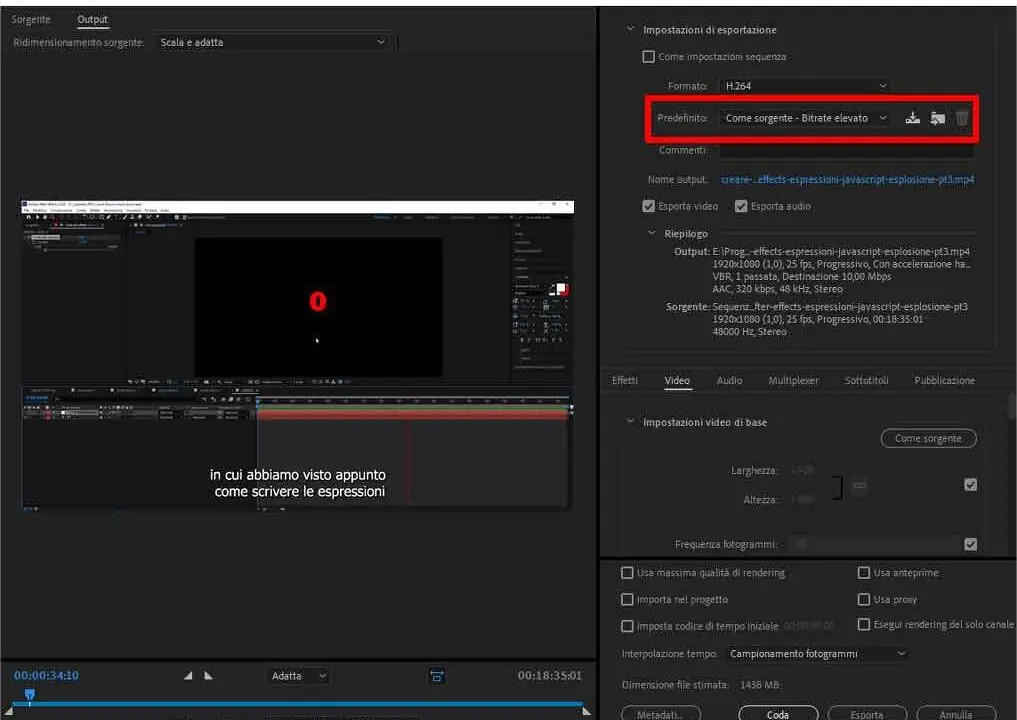Open the Multiplexer tab
Viewport: 1017px width, 720px height.
click(x=793, y=381)
